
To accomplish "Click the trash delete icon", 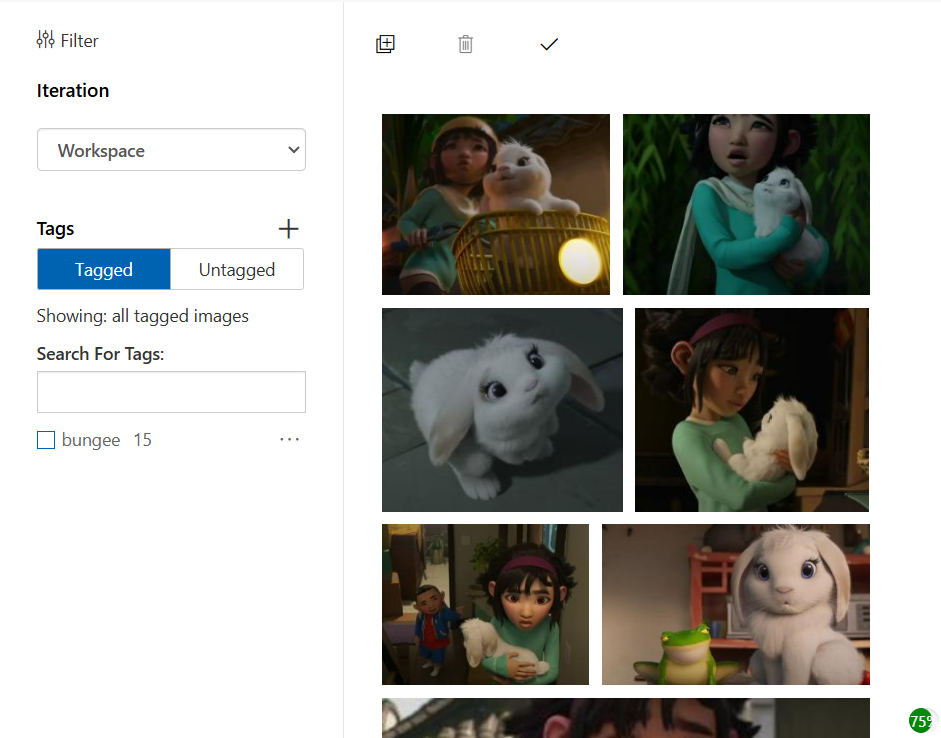I will (x=466, y=44).
